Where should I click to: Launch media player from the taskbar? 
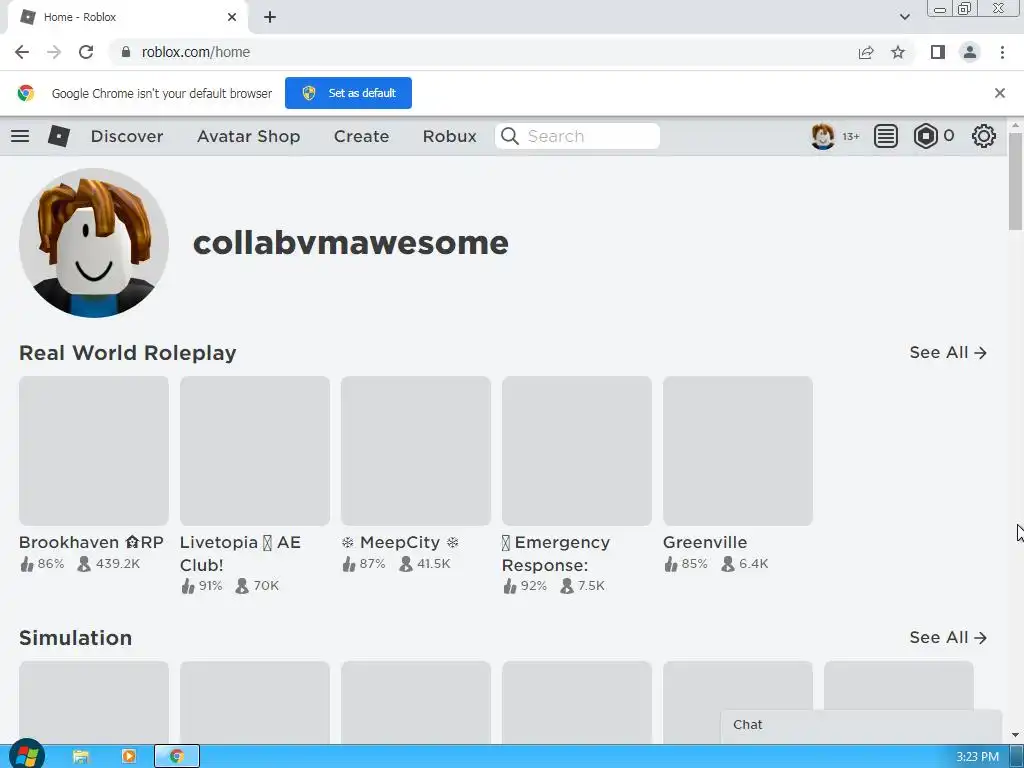point(129,756)
